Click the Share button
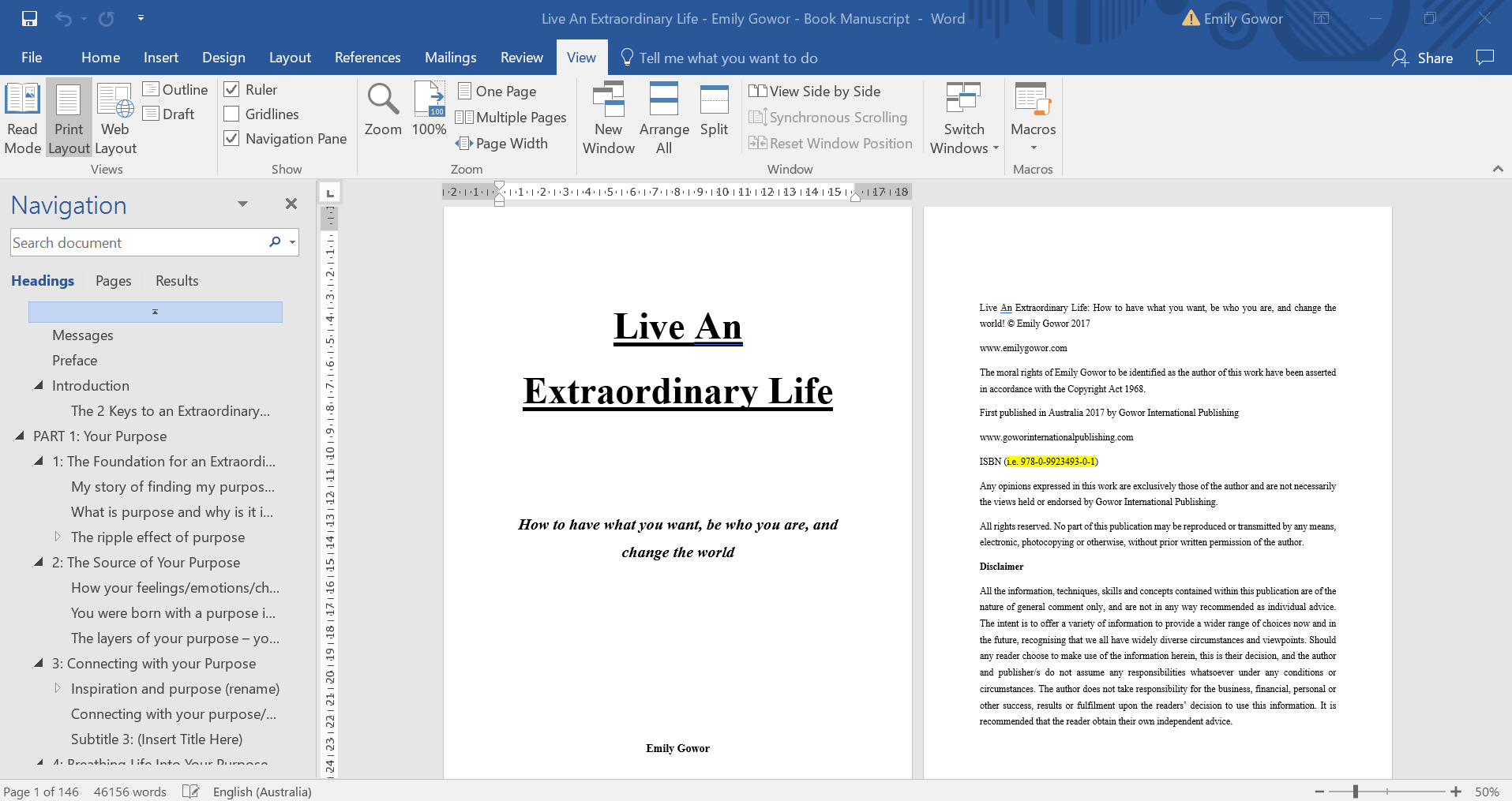The width and height of the screenshot is (1512, 801). [x=1423, y=58]
